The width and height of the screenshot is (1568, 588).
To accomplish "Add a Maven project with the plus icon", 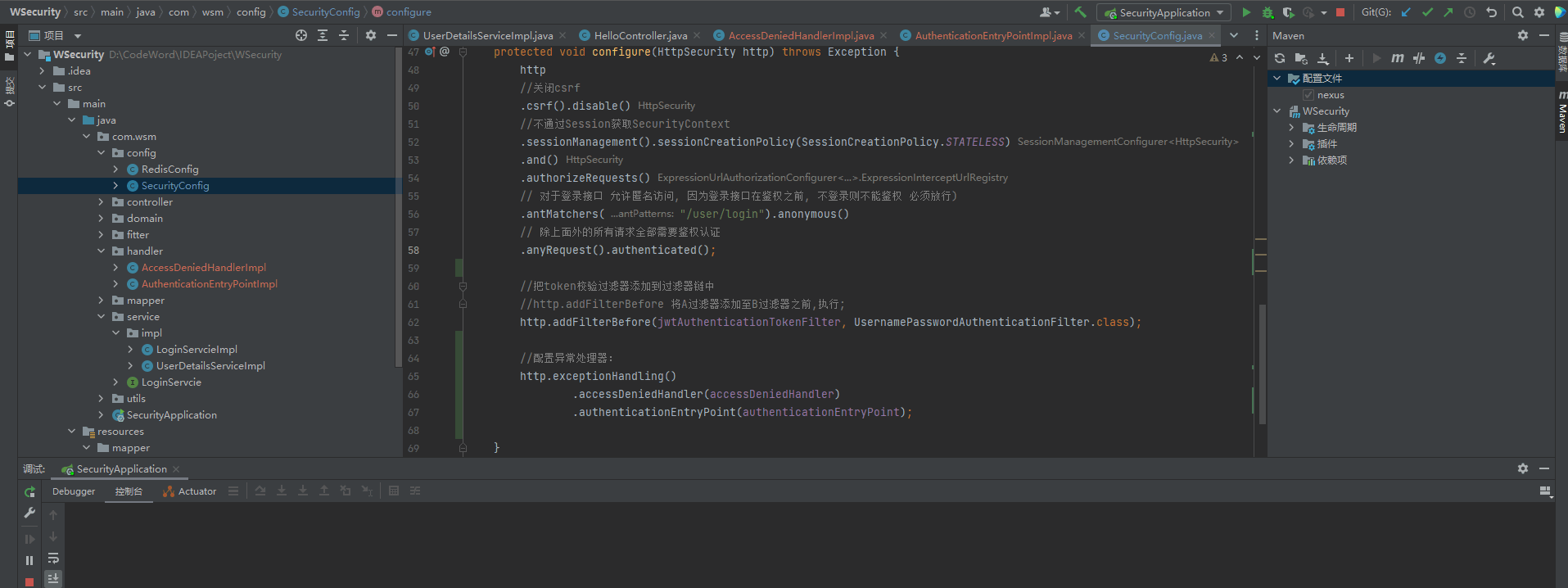I will (x=1349, y=58).
